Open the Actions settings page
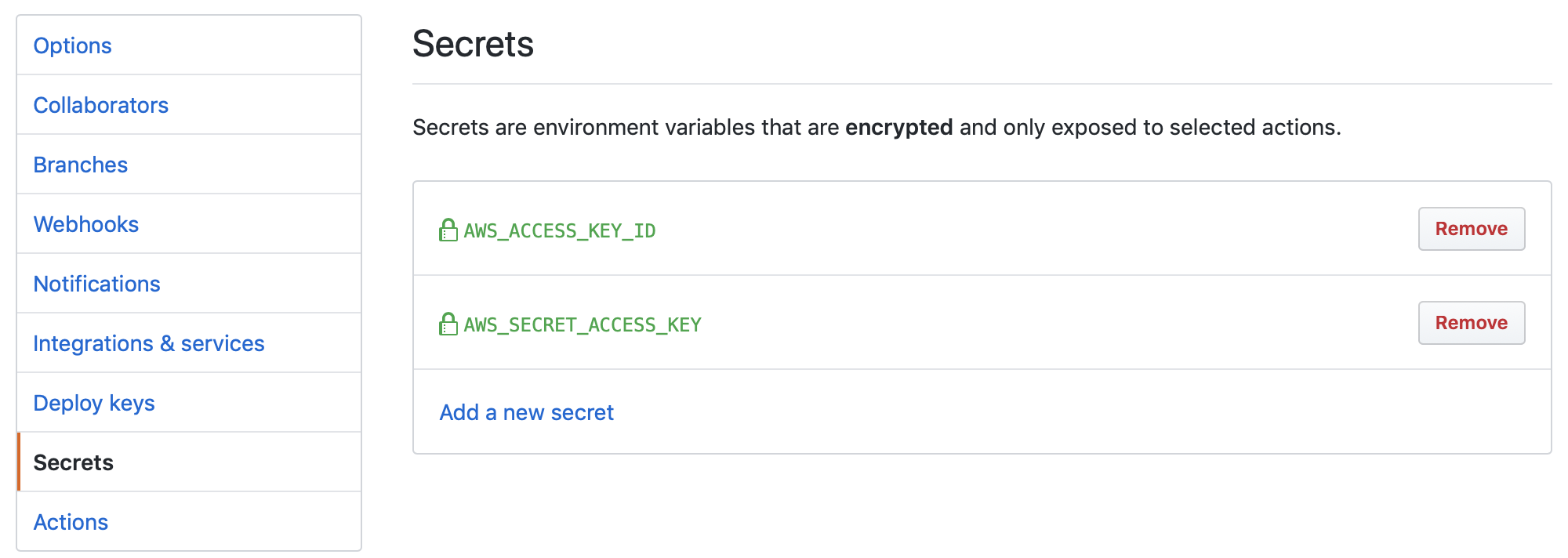This screenshot has height=558, width=1568. pyautogui.click(x=71, y=522)
